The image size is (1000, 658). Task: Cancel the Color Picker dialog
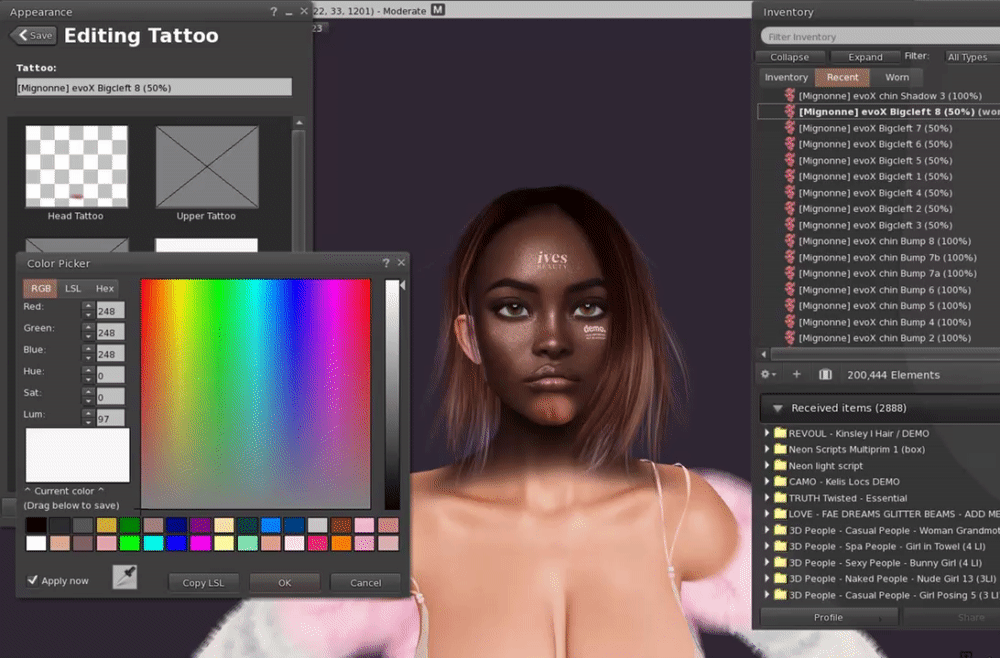(x=365, y=582)
